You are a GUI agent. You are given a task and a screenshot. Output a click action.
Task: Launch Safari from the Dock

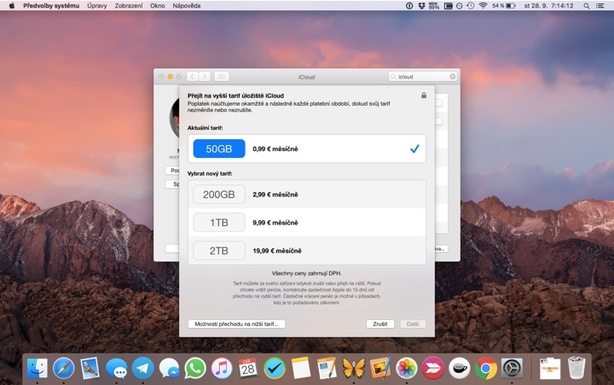(63, 368)
